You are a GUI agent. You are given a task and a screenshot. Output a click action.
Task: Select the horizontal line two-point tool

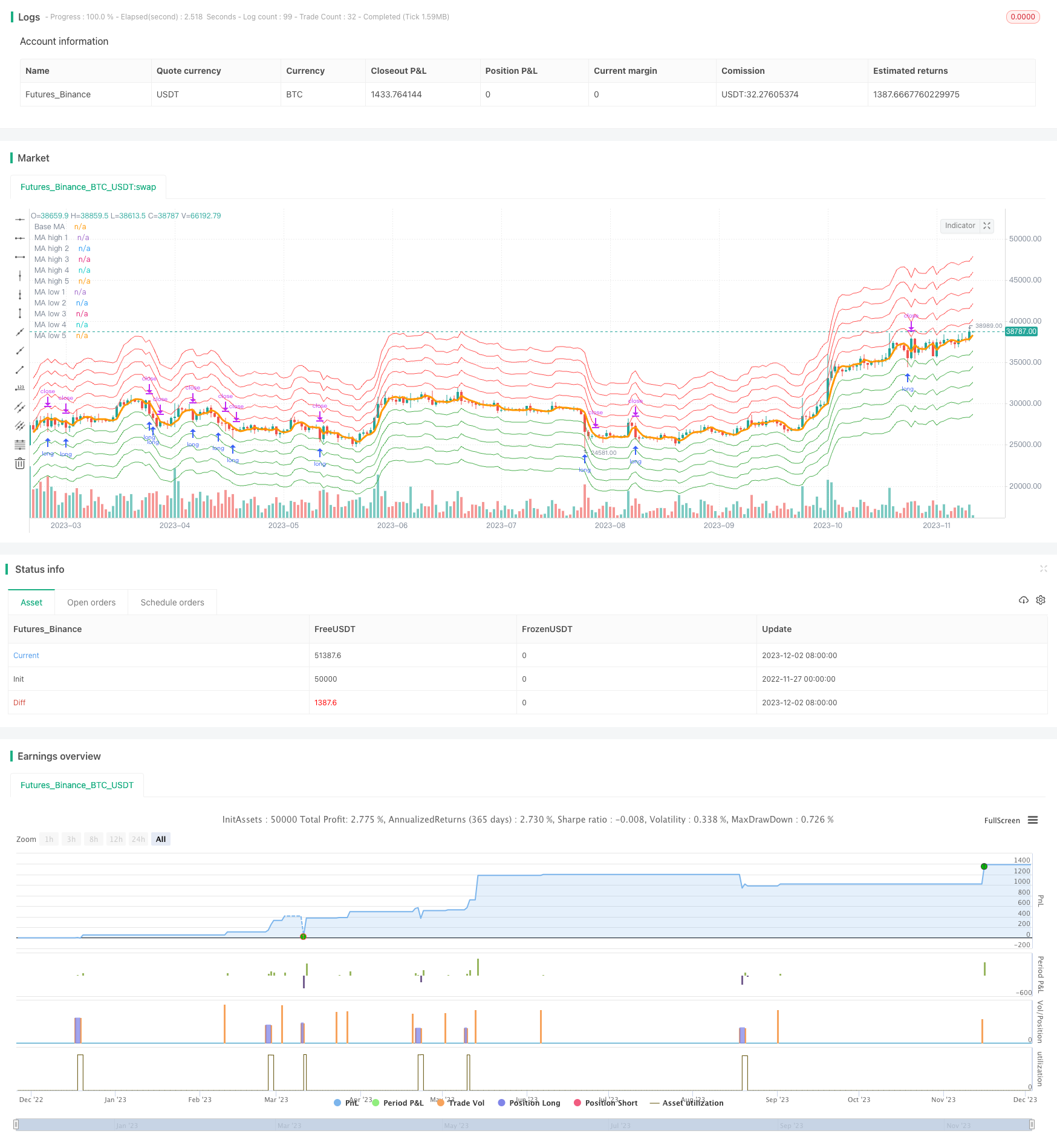tap(20, 238)
